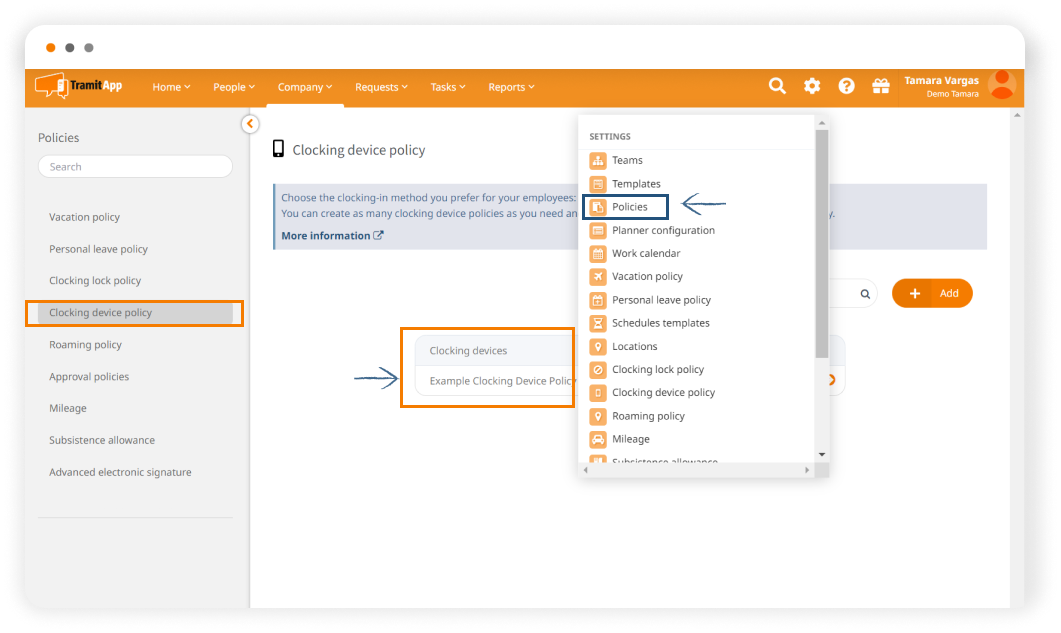1061x633 pixels.
Task: Click the TramitApp logo
Action: pyautogui.click(x=79, y=86)
